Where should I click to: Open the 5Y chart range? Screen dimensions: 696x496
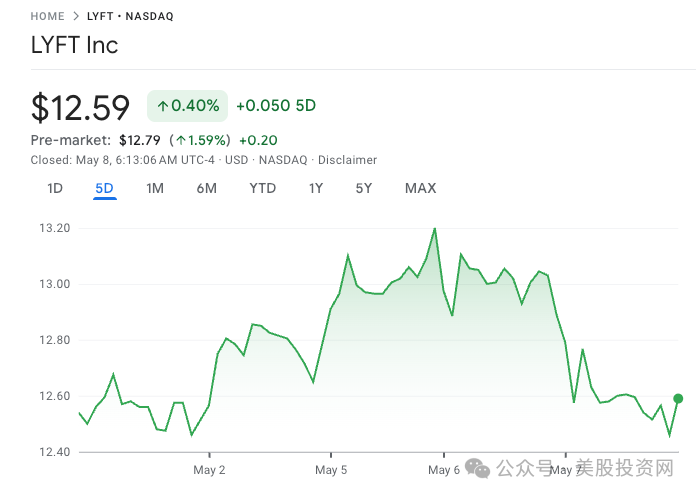[364, 188]
